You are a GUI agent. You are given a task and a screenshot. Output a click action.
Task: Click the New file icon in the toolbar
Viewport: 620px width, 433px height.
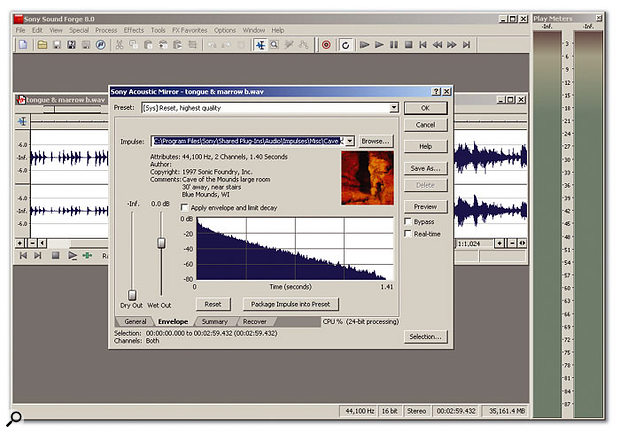23,45
